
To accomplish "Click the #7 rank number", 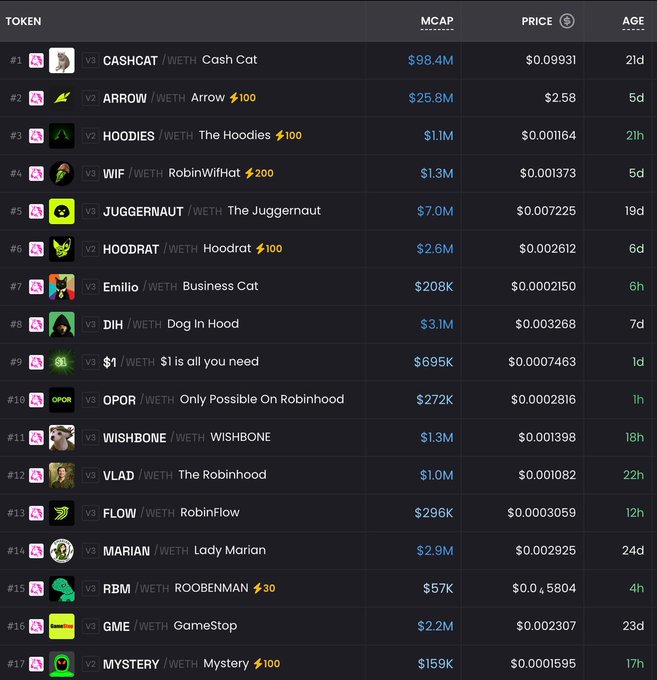I will (x=16, y=287).
